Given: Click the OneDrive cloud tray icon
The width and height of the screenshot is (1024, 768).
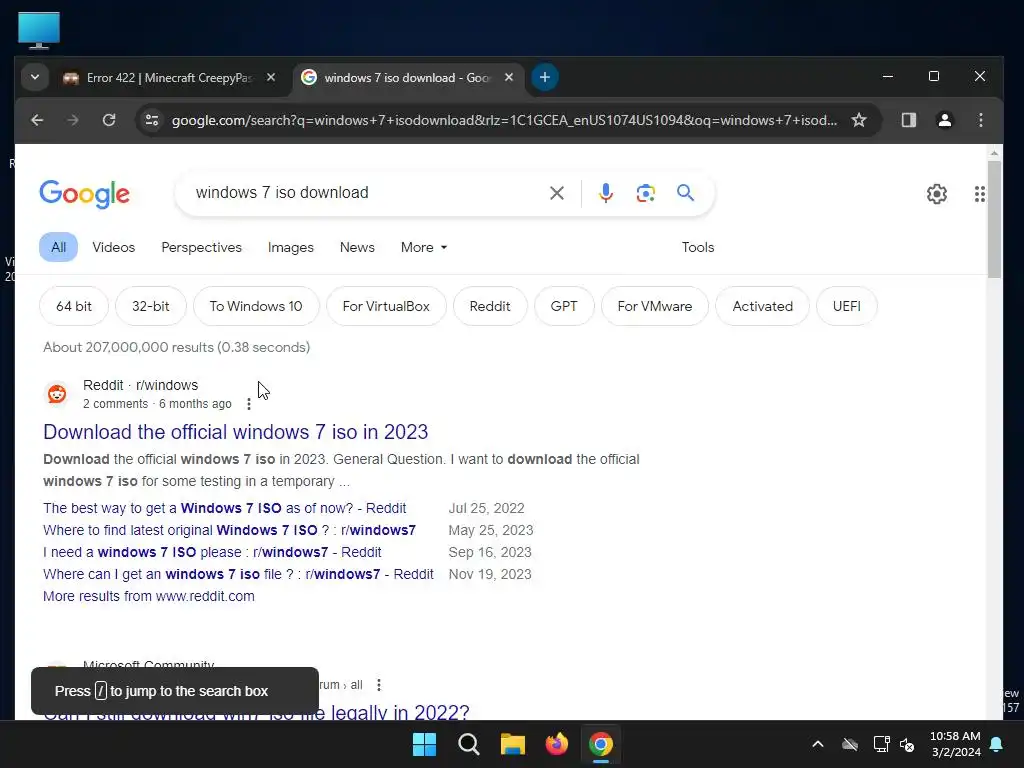Looking at the screenshot, I should click(x=850, y=744).
